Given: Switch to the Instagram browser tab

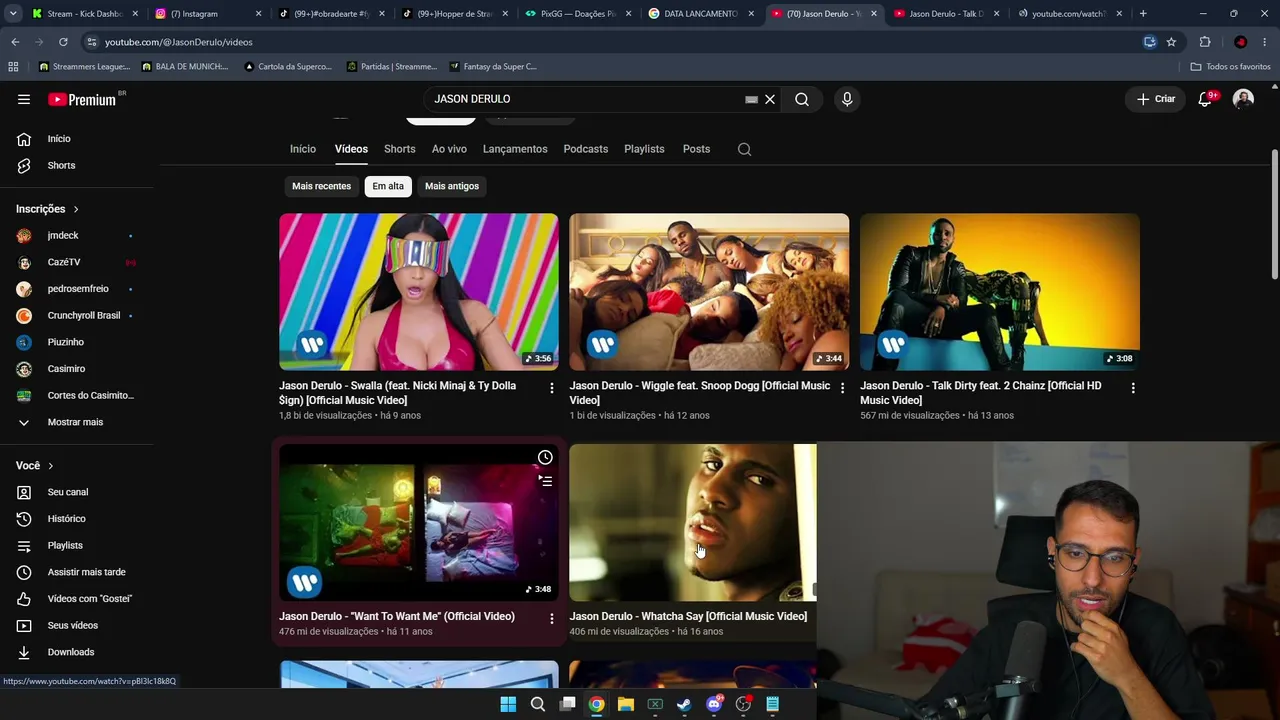Looking at the screenshot, I should [208, 14].
